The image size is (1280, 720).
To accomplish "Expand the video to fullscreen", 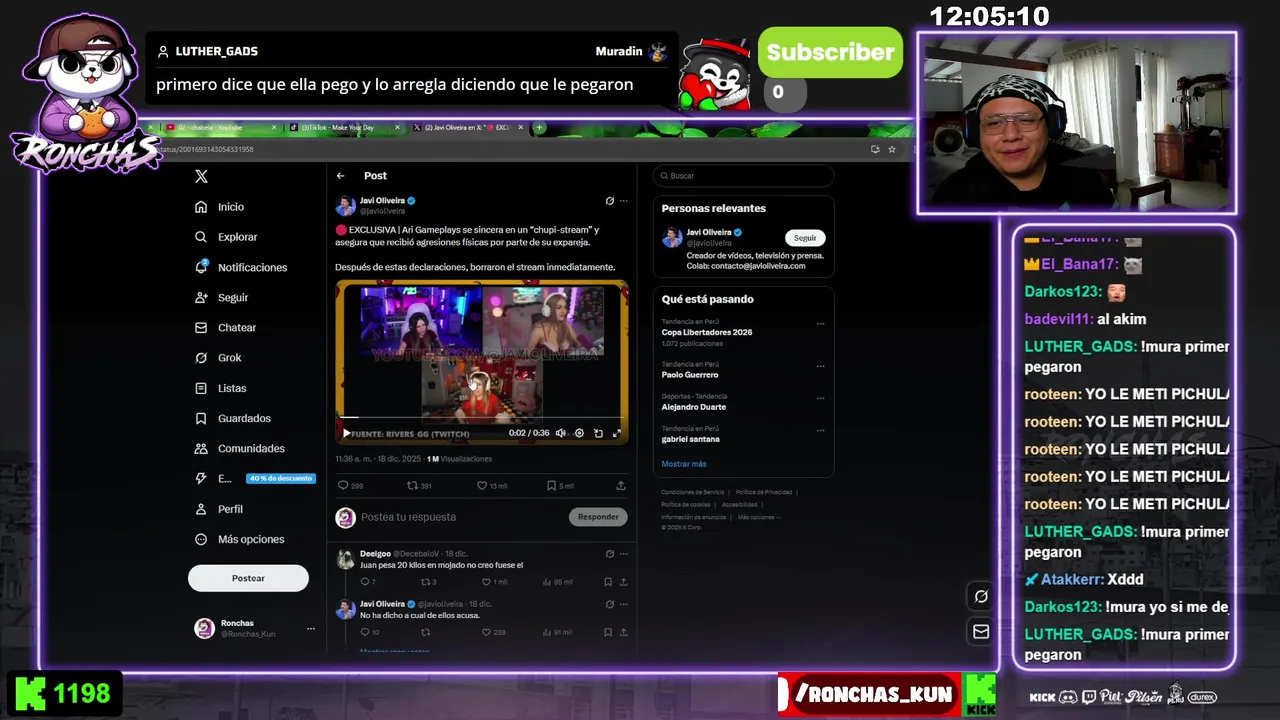I will pyautogui.click(x=617, y=433).
